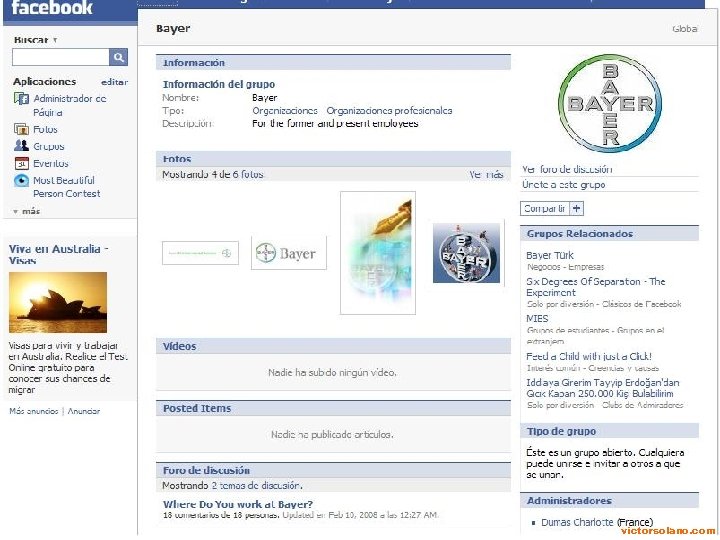The height and width of the screenshot is (540, 720).
Task: Click Sólo por diversión - Clásicos de Facebook
Action: tap(604, 304)
